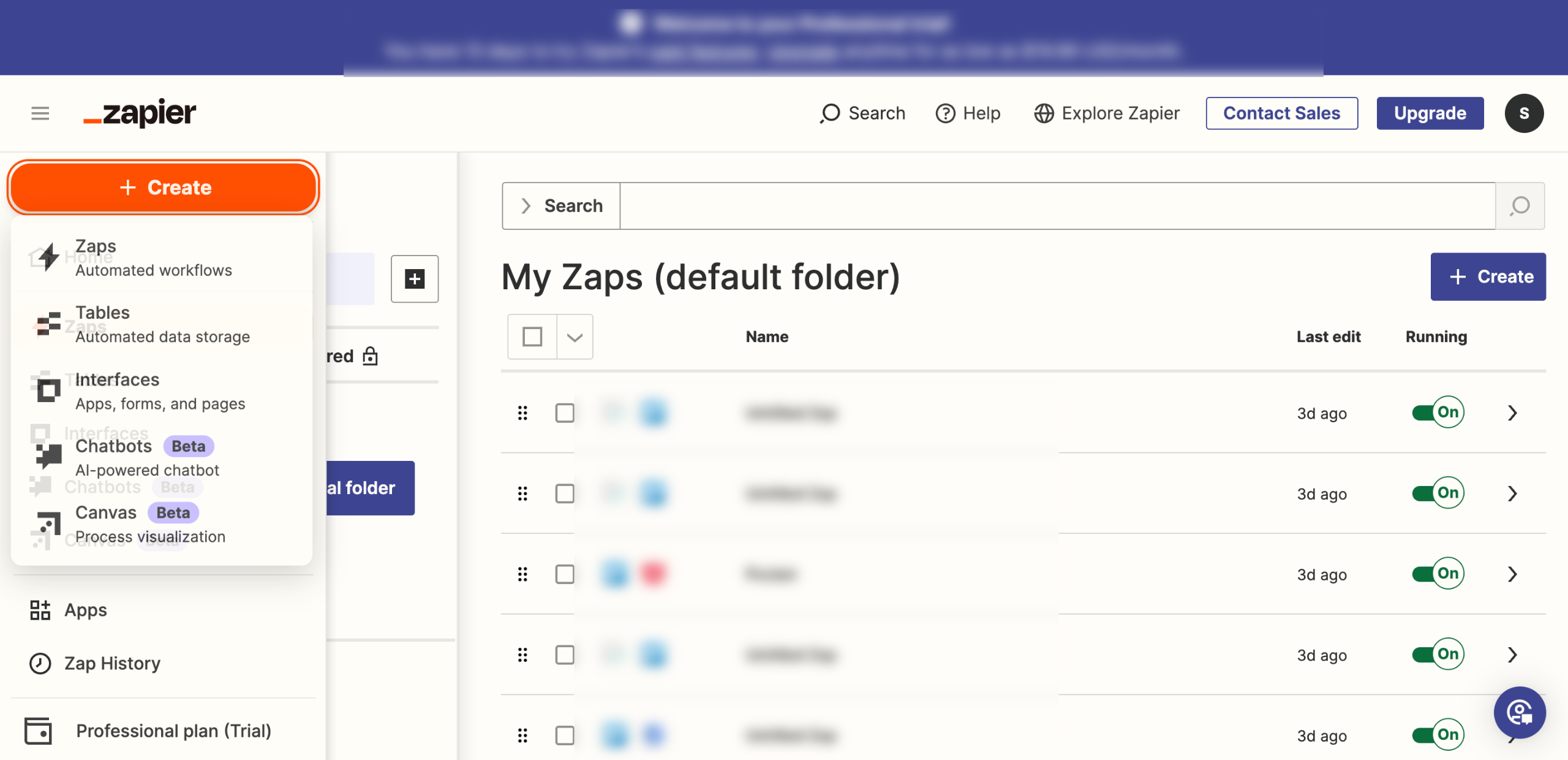Open the hamburger menu icon
Image resolution: width=1568 pixels, height=760 pixels.
click(x=40, y=113)
